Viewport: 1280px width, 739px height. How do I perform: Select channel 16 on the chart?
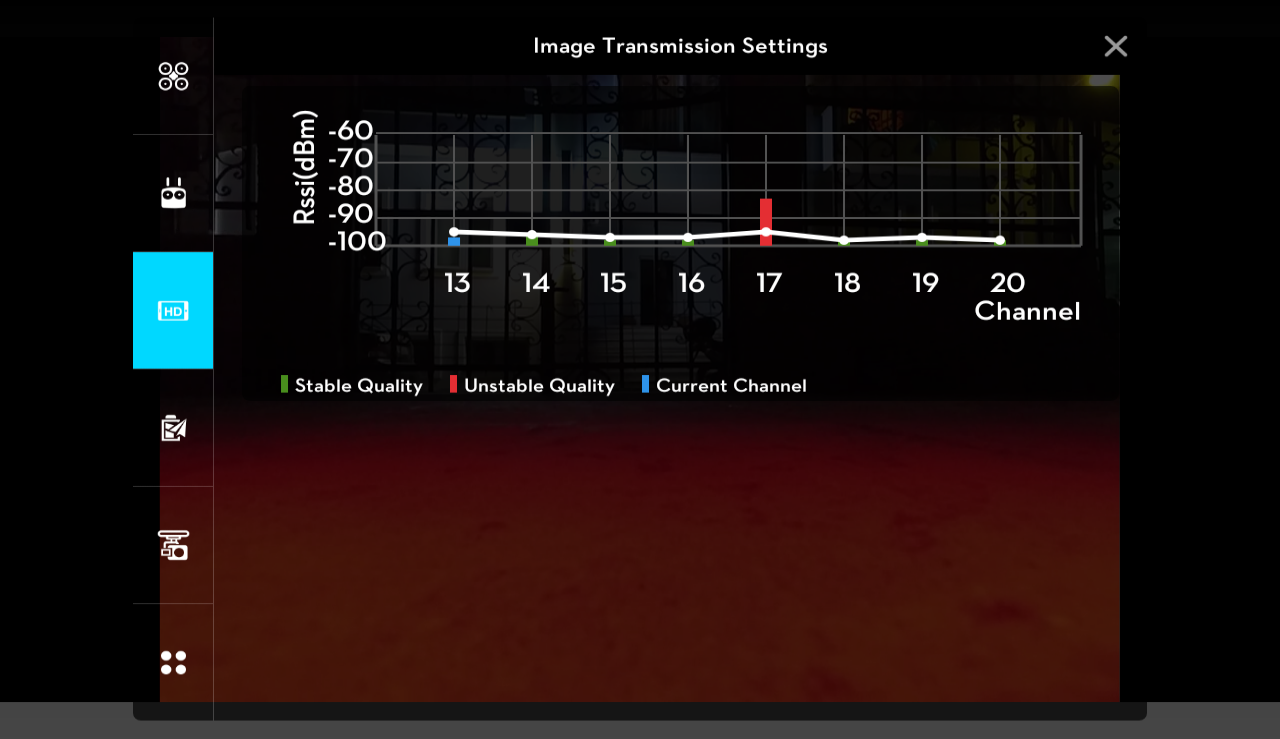point(691,283)
